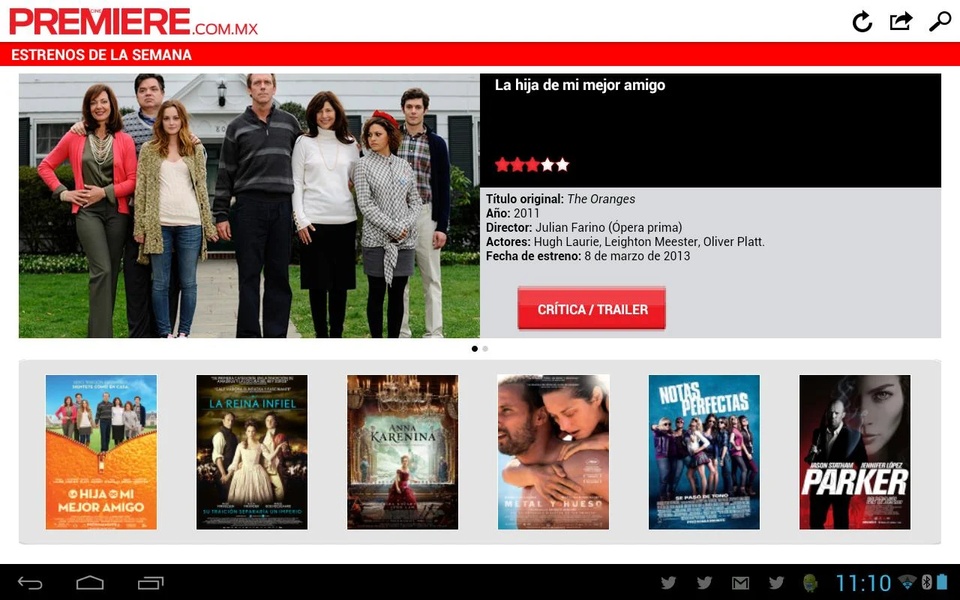Tap the Android debug notification icon
This screenshot has width=960, height=600.
[810, 583]
